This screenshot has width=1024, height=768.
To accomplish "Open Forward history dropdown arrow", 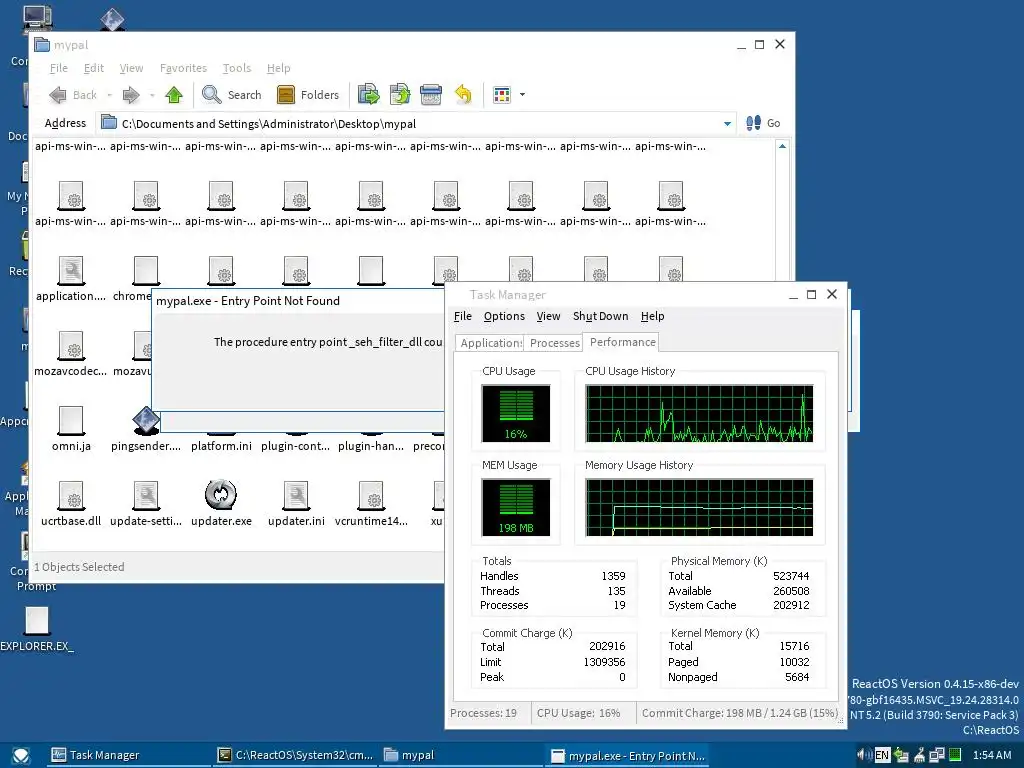I will coord(152,95).
